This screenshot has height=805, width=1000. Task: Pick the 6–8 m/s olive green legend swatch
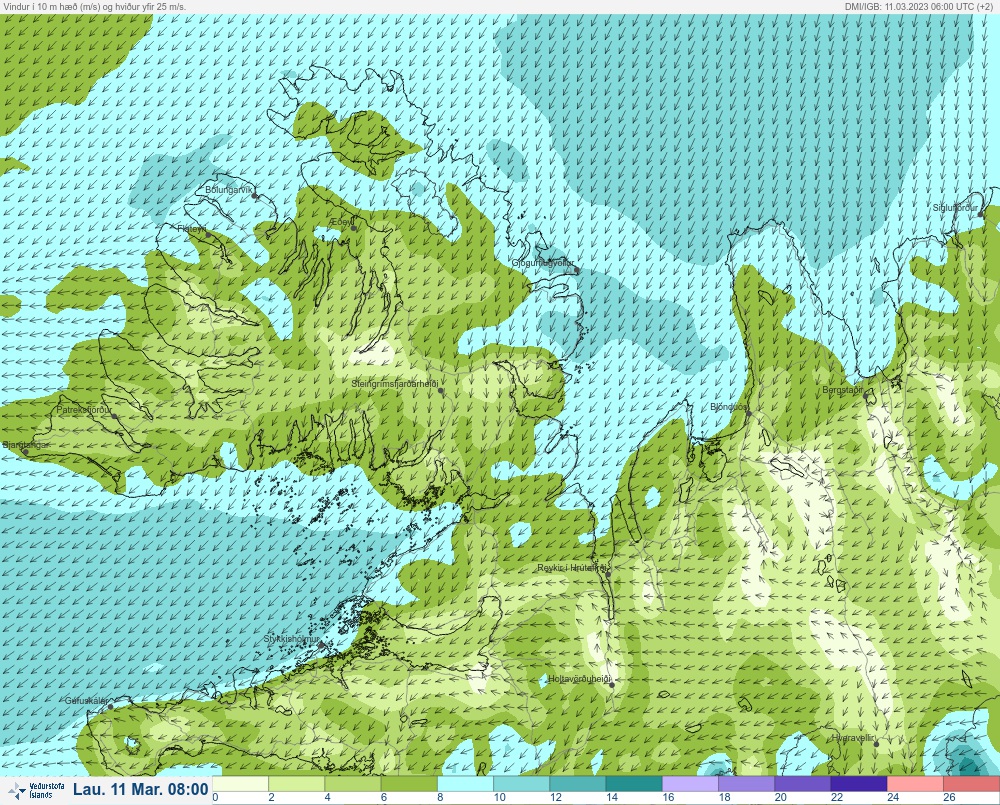pyautogui.click(x=409, y=783)
